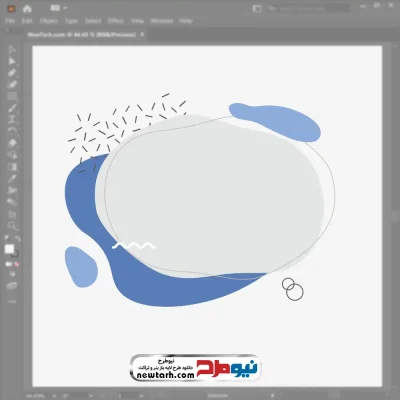
Task: Click the white Fill color swatch
Action: click(x=9, y=249)
